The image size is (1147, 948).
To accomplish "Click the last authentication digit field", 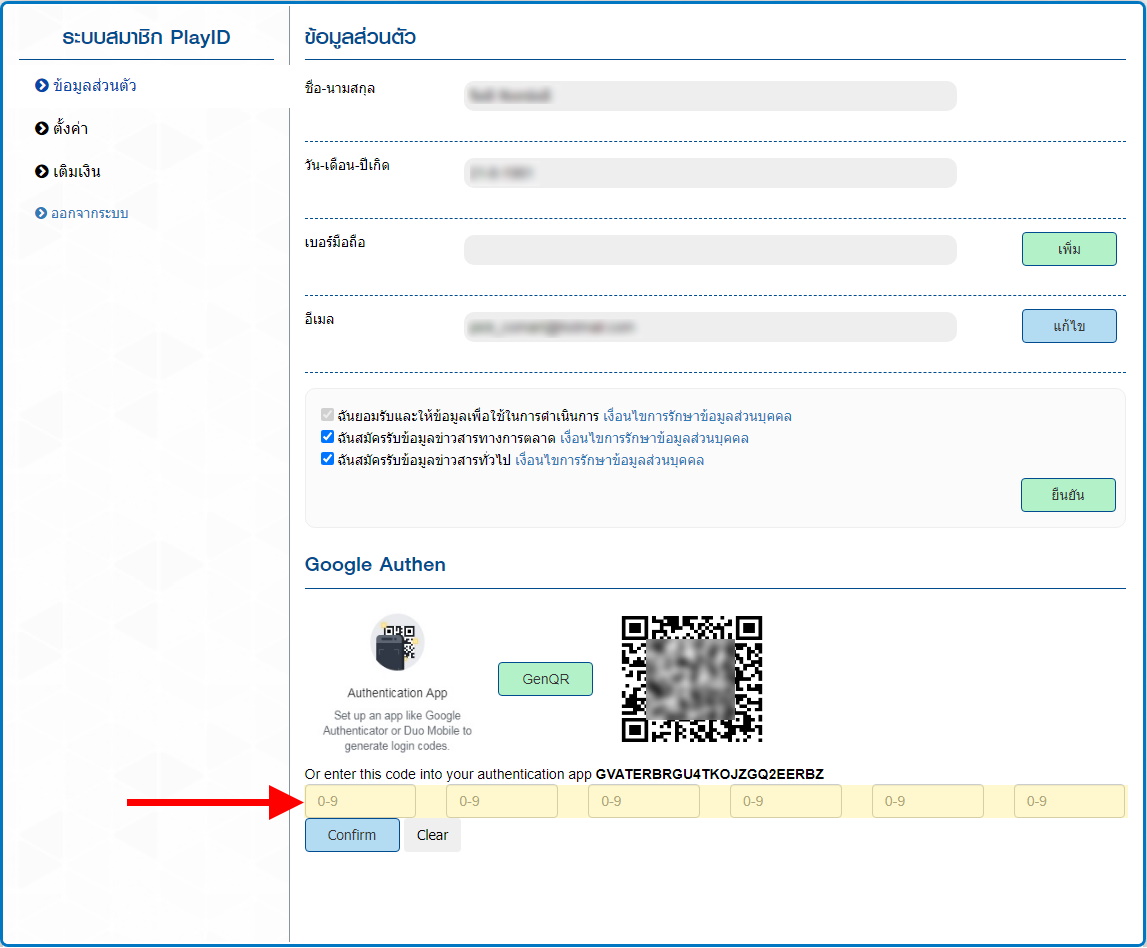I will pos(1069,801).
